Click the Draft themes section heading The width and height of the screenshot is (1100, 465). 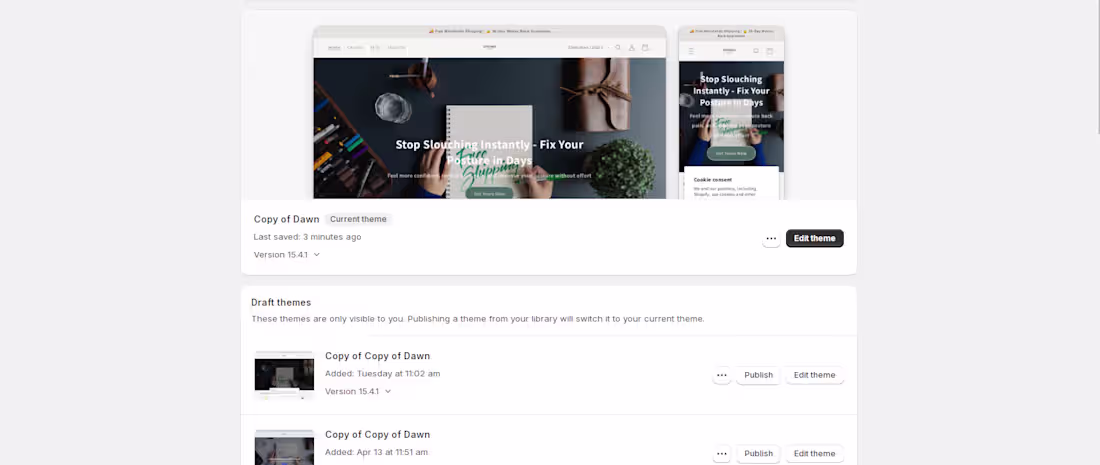click(x=281, y=303)
